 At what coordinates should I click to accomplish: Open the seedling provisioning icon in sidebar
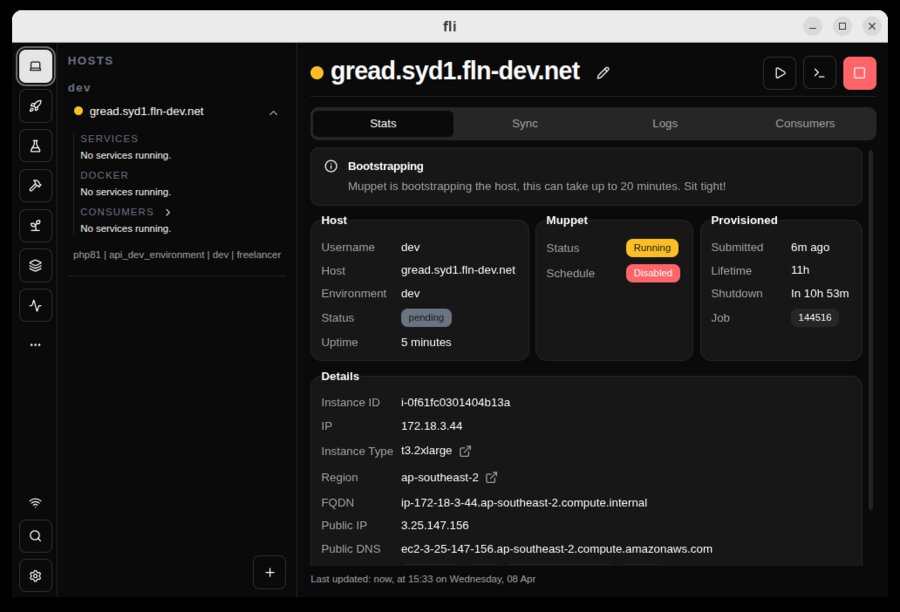tap(35, 225)
